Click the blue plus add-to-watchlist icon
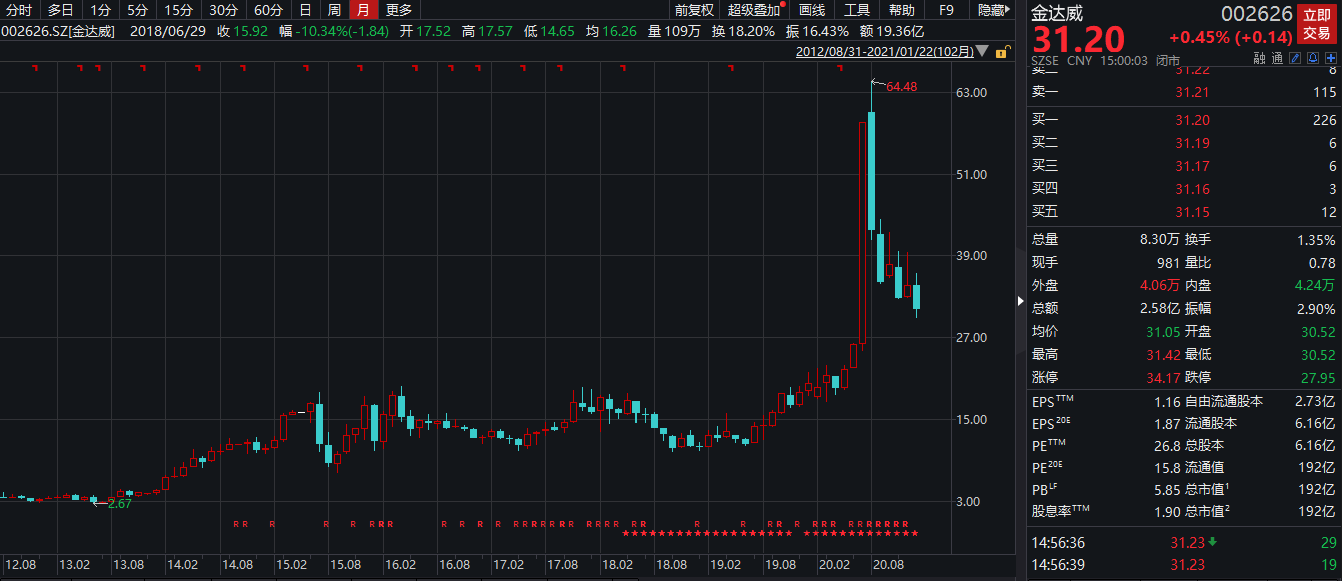Screen dimensions: 1342x581 click(1330, 59)
